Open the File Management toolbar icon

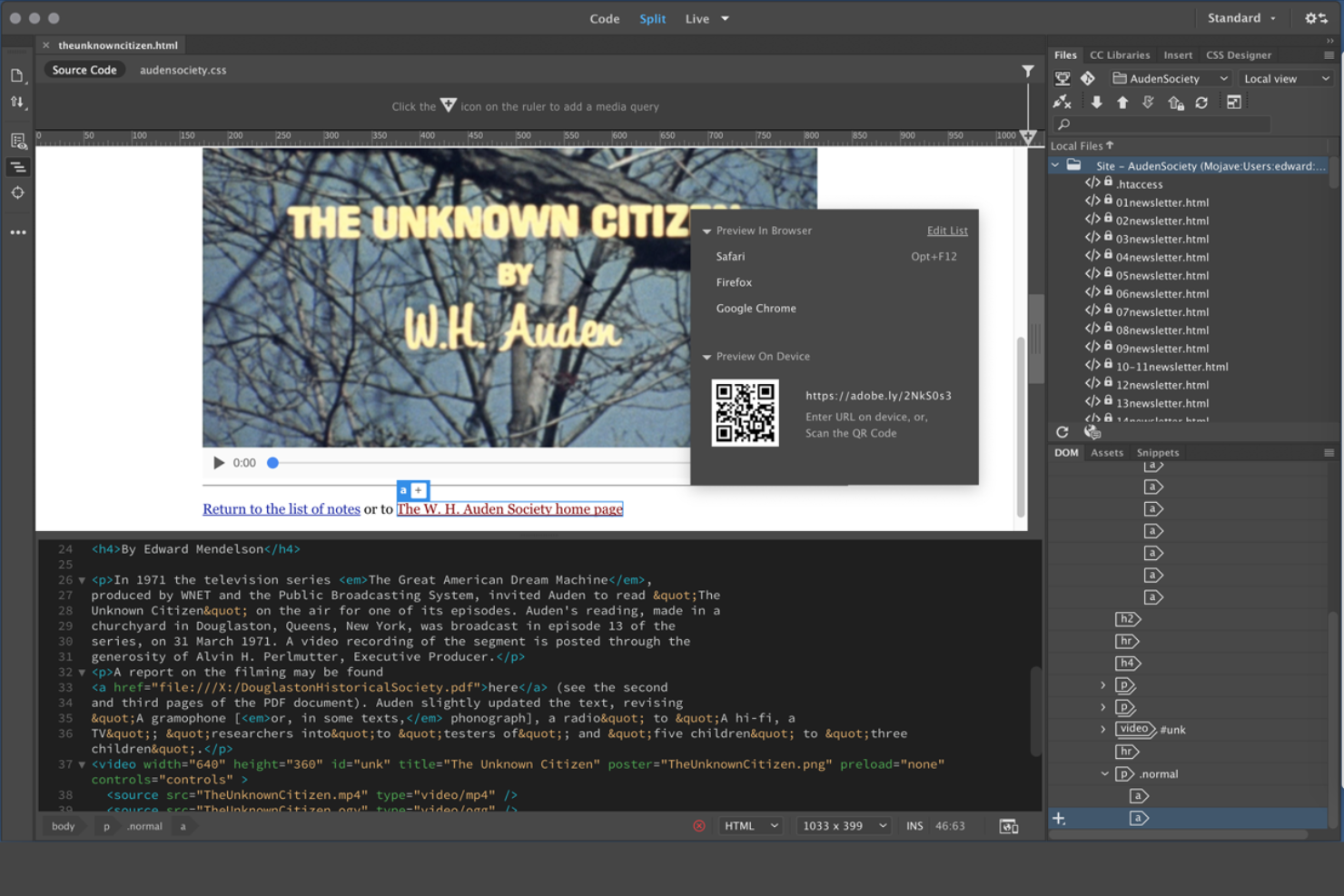[x=18, y=102]
